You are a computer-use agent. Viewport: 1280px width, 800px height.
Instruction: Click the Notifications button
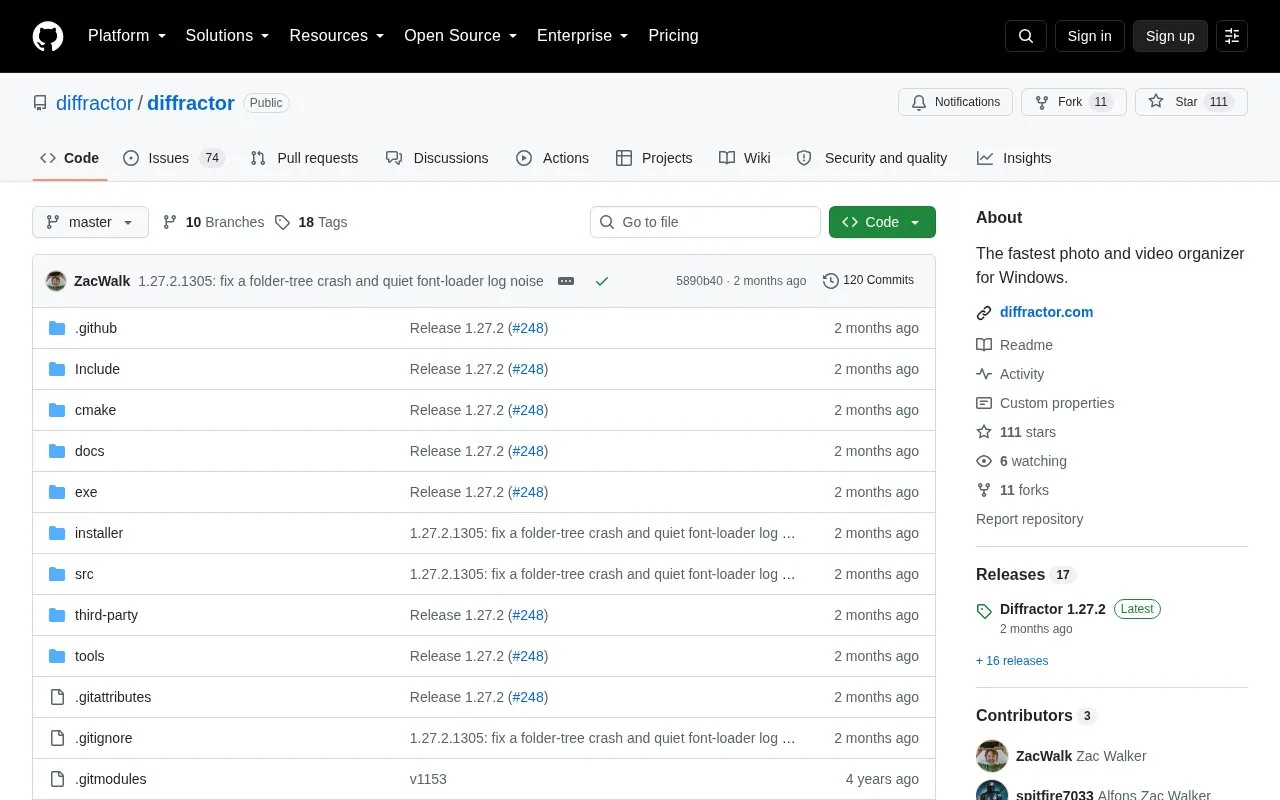click(955, 102)
